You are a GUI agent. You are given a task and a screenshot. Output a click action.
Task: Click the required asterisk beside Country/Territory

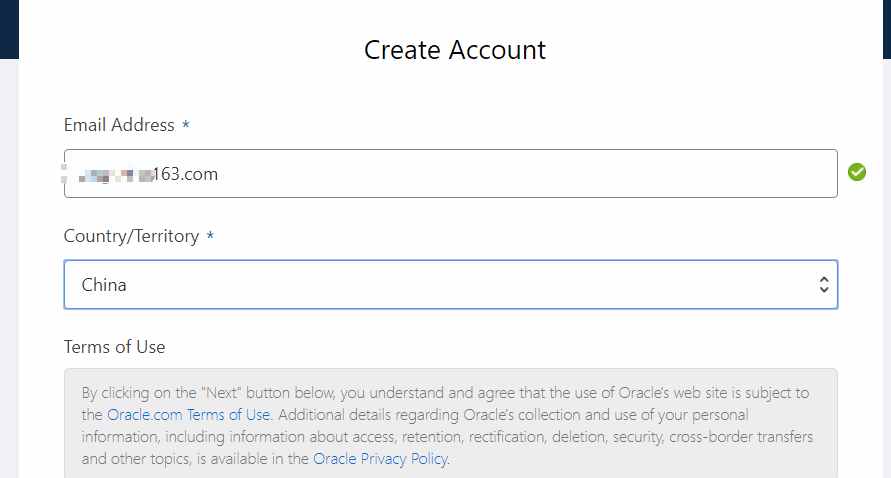[210, 235]
